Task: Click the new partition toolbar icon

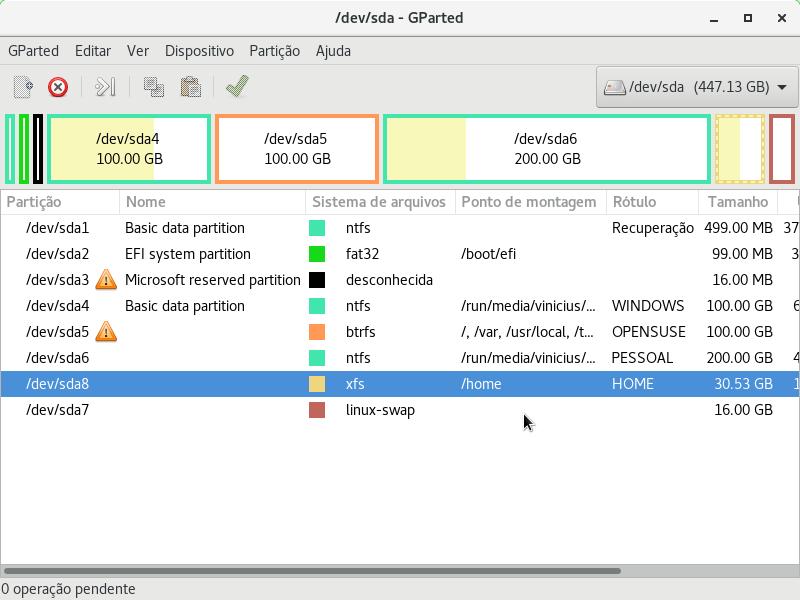Action: tap(23, 87)
